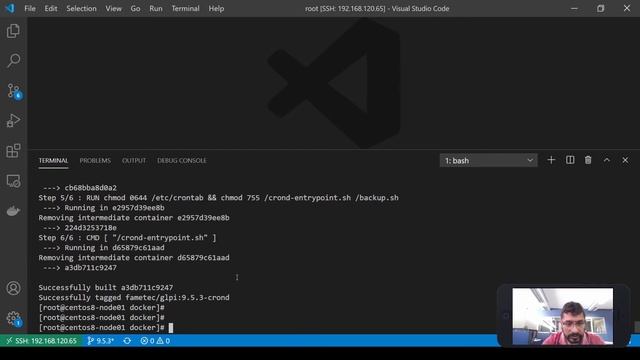
Task: Close the terminal panel
Action: (625, 160)
